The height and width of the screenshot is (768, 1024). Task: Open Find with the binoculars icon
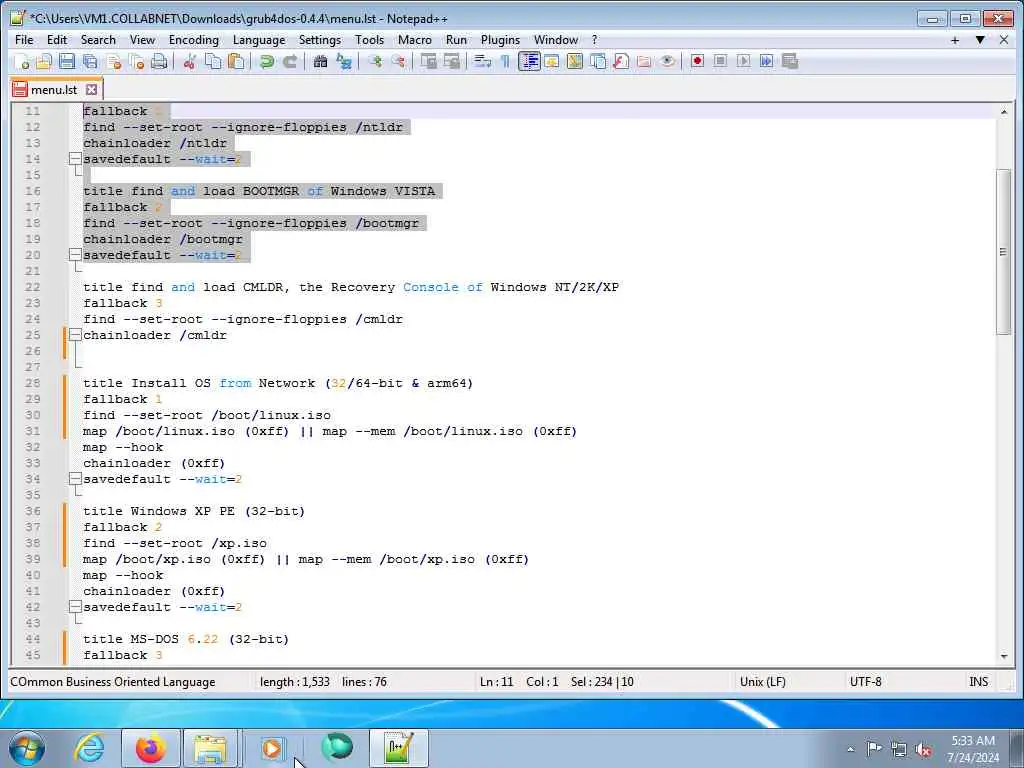pyautogui.click(x=320, y=61)
